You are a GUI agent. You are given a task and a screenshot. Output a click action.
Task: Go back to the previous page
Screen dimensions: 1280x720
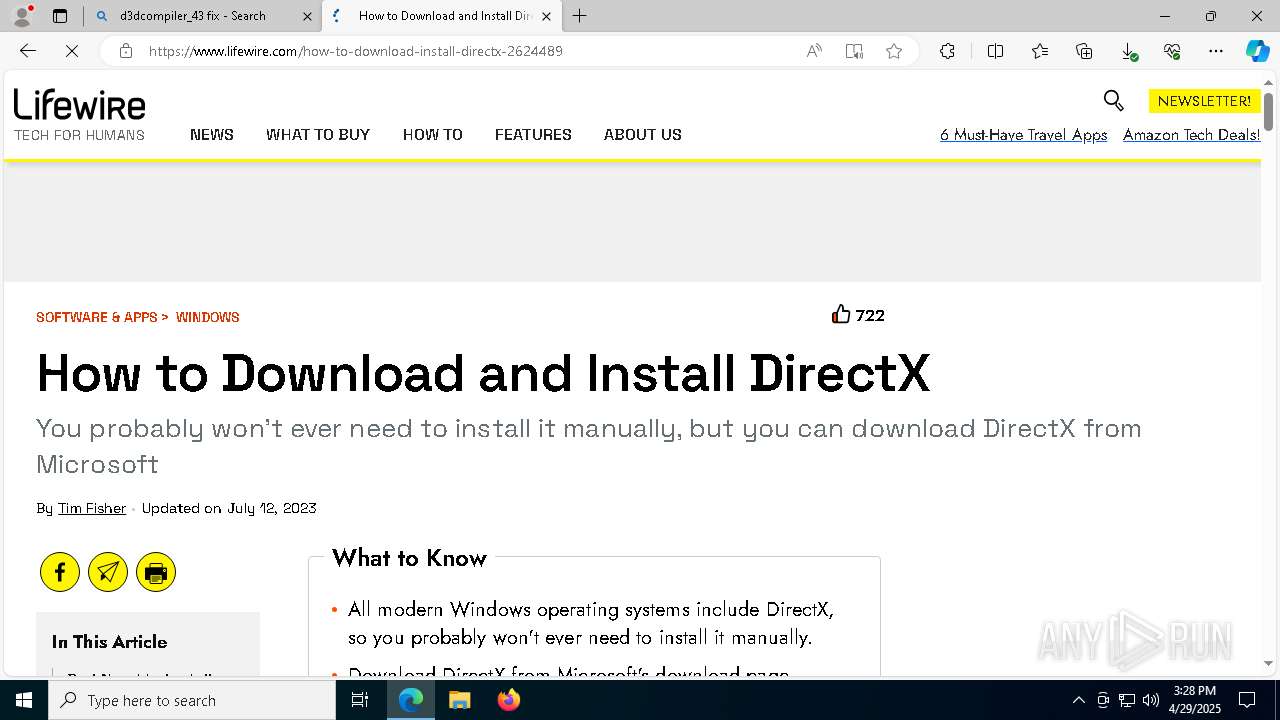pos(28,51)
